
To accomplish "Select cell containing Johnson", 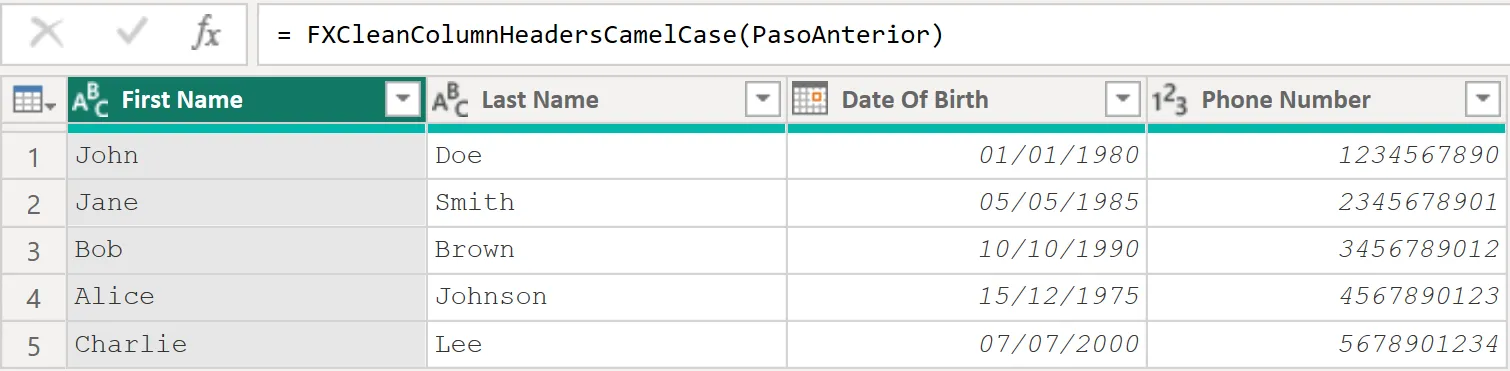I will pos(607,297).
